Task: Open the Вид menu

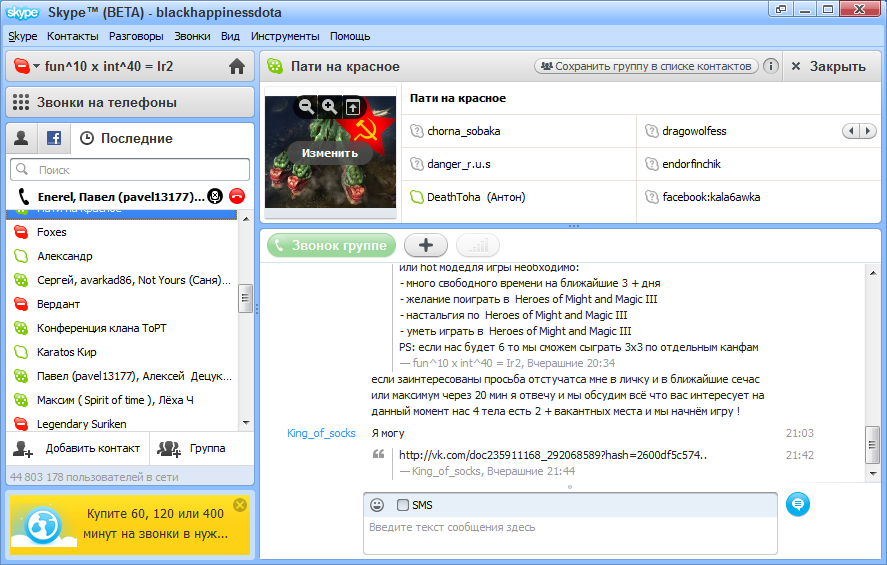Action: (230, 36)
